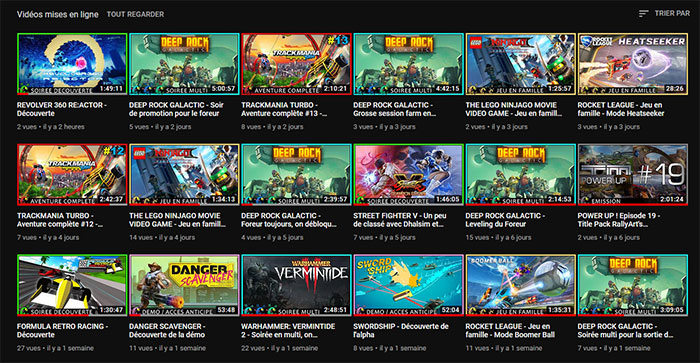Open the POWER UP #19 episode thumbnail
This screenshot has width=700, height=363.
pyautogui.click(x=633, y=175)
